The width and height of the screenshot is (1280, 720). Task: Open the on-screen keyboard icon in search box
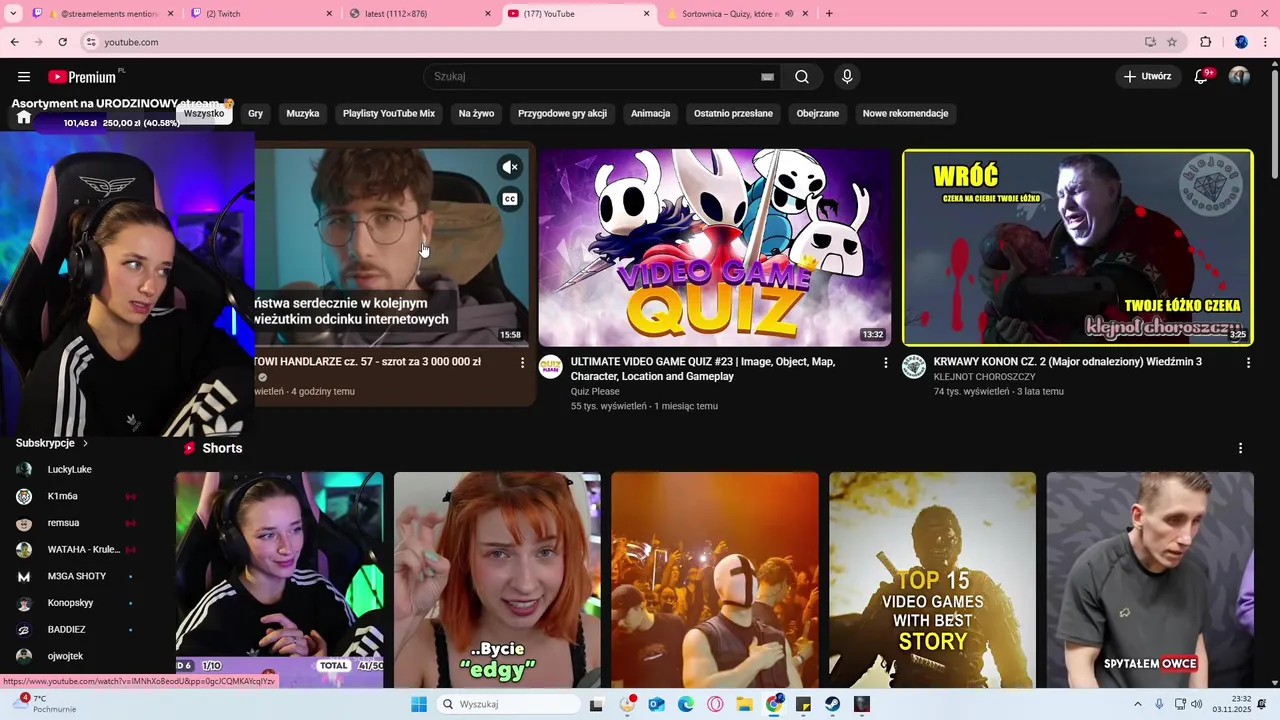click(767, 77)
